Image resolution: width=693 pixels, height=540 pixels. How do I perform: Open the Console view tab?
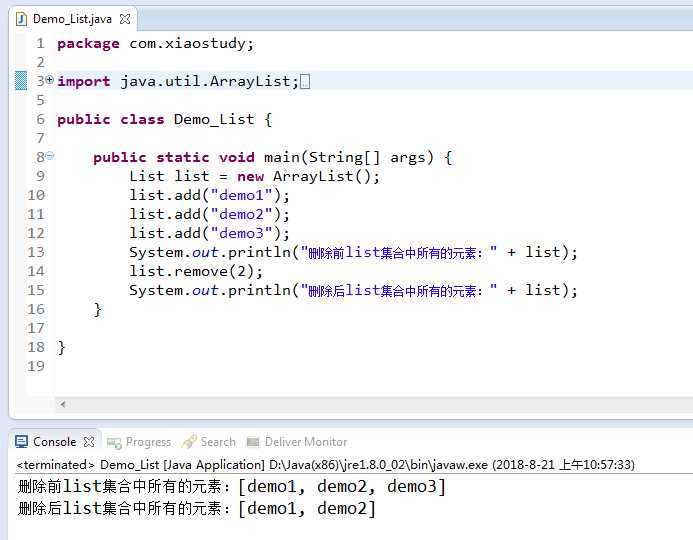click(54, 441)
